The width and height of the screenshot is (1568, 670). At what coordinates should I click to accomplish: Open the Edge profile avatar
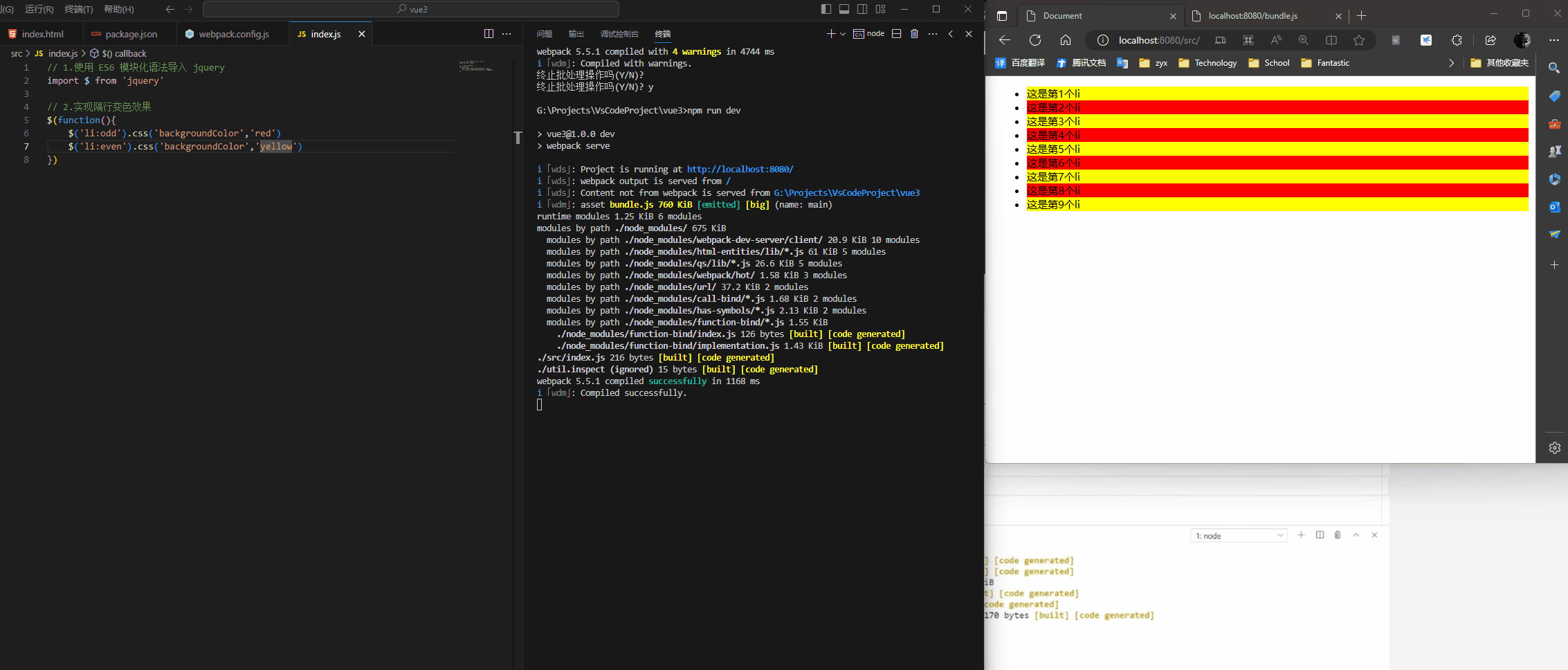tap(1522, 40)
